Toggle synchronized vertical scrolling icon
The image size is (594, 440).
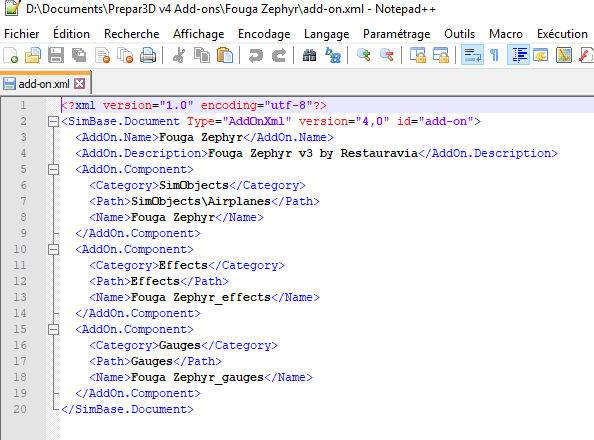[418, 55]
